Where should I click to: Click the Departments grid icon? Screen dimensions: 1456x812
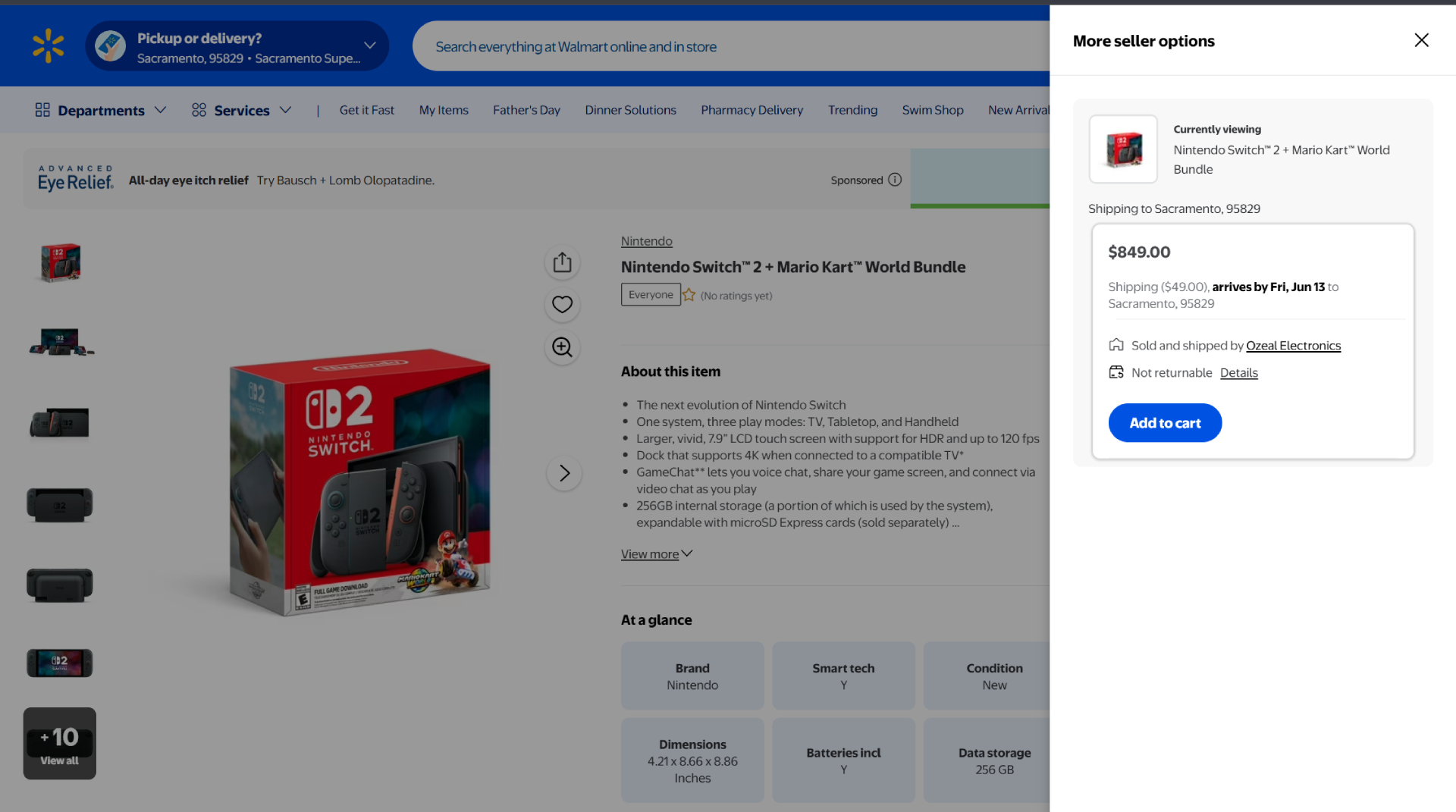42,110
